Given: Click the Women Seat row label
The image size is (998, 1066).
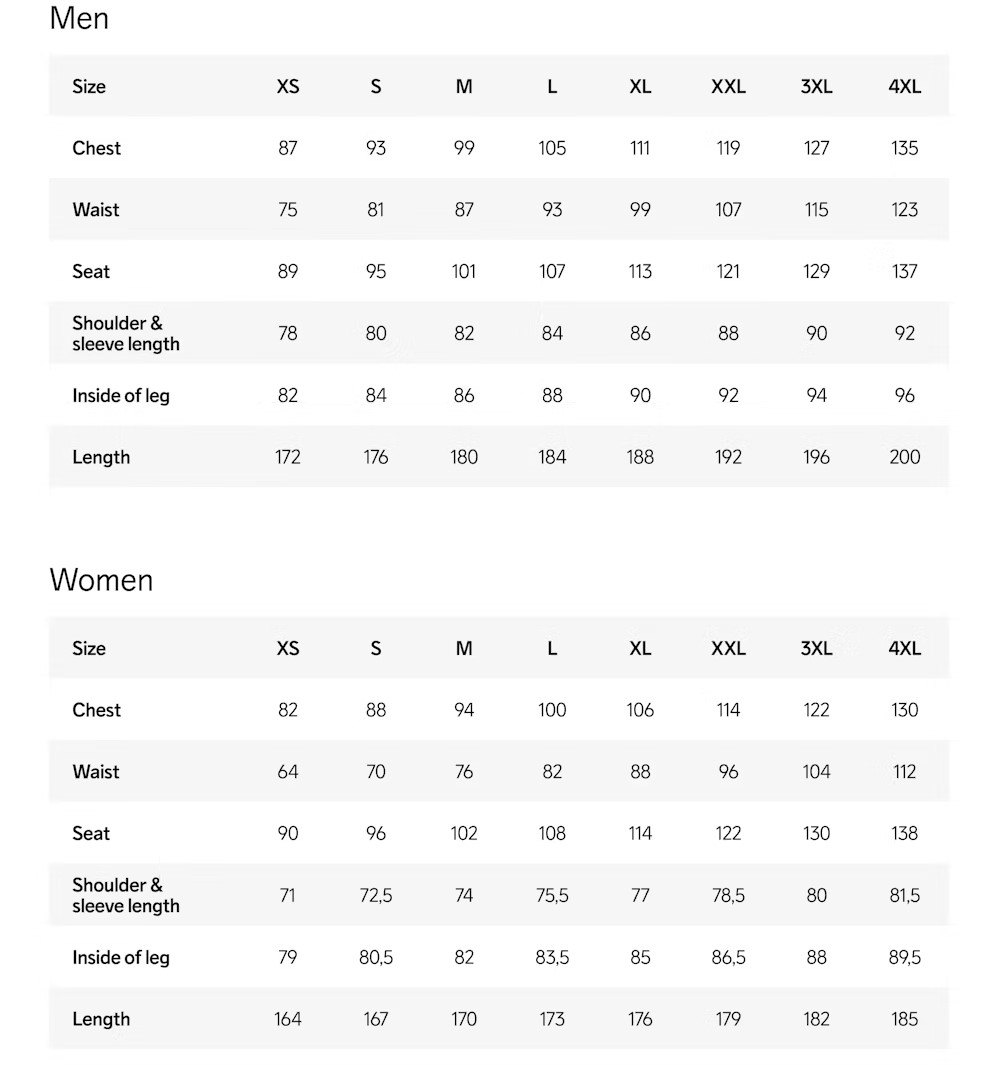Looking at the screenshot, I should point(91,833).
